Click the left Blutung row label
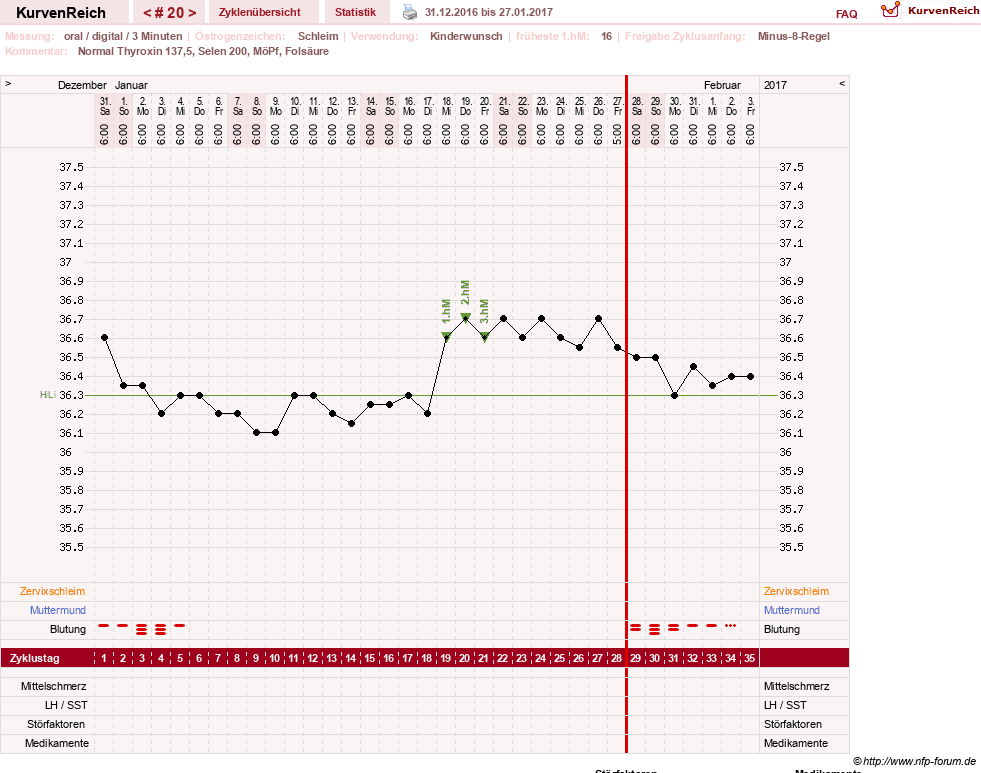Screen dimensions: 981x773 [x=68, y=629]
